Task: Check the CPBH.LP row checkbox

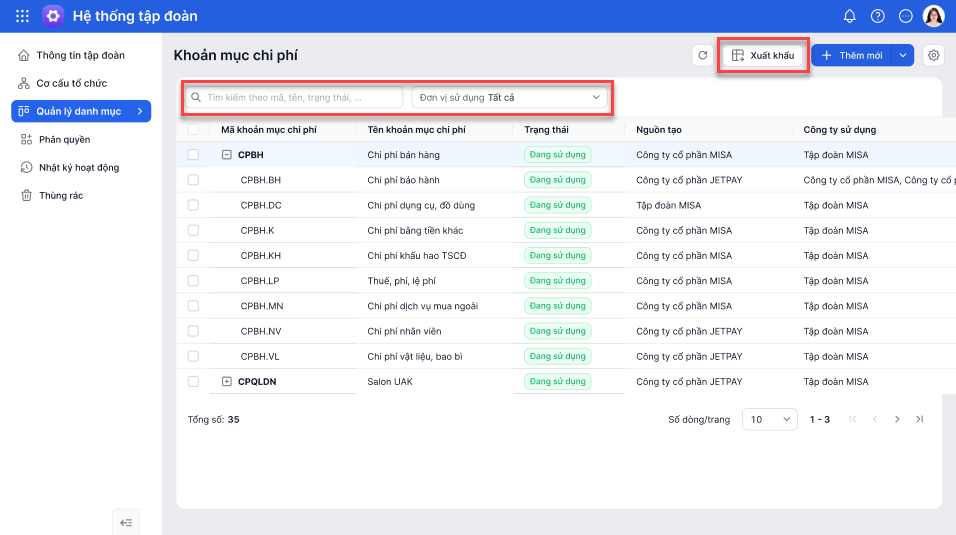Action: coord(193,281)
